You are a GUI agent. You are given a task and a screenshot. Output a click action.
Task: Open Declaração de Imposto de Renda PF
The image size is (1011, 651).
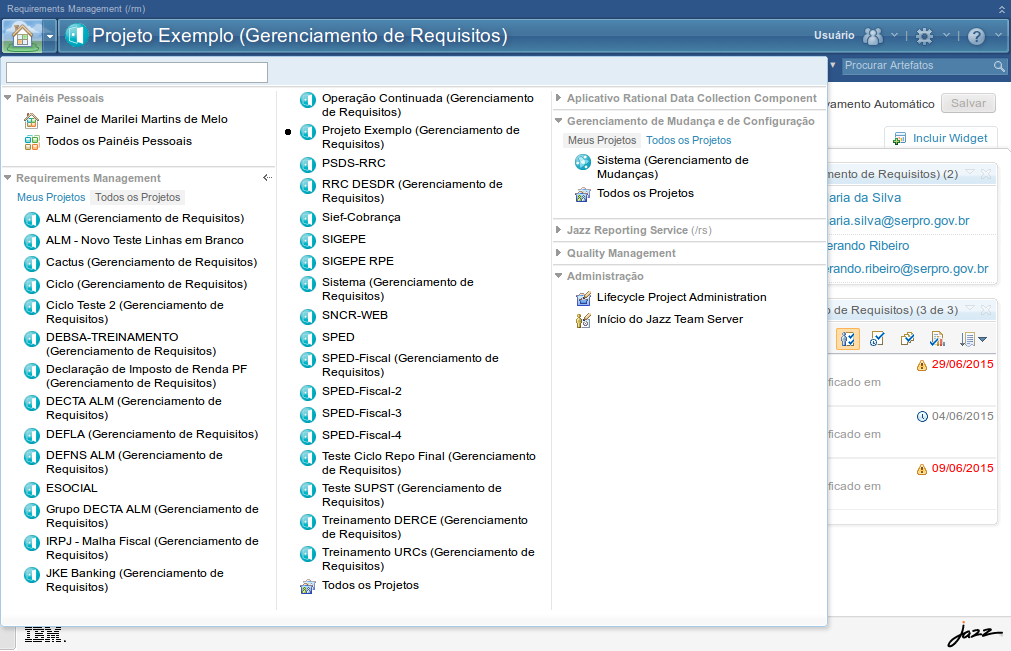(146, 376)
